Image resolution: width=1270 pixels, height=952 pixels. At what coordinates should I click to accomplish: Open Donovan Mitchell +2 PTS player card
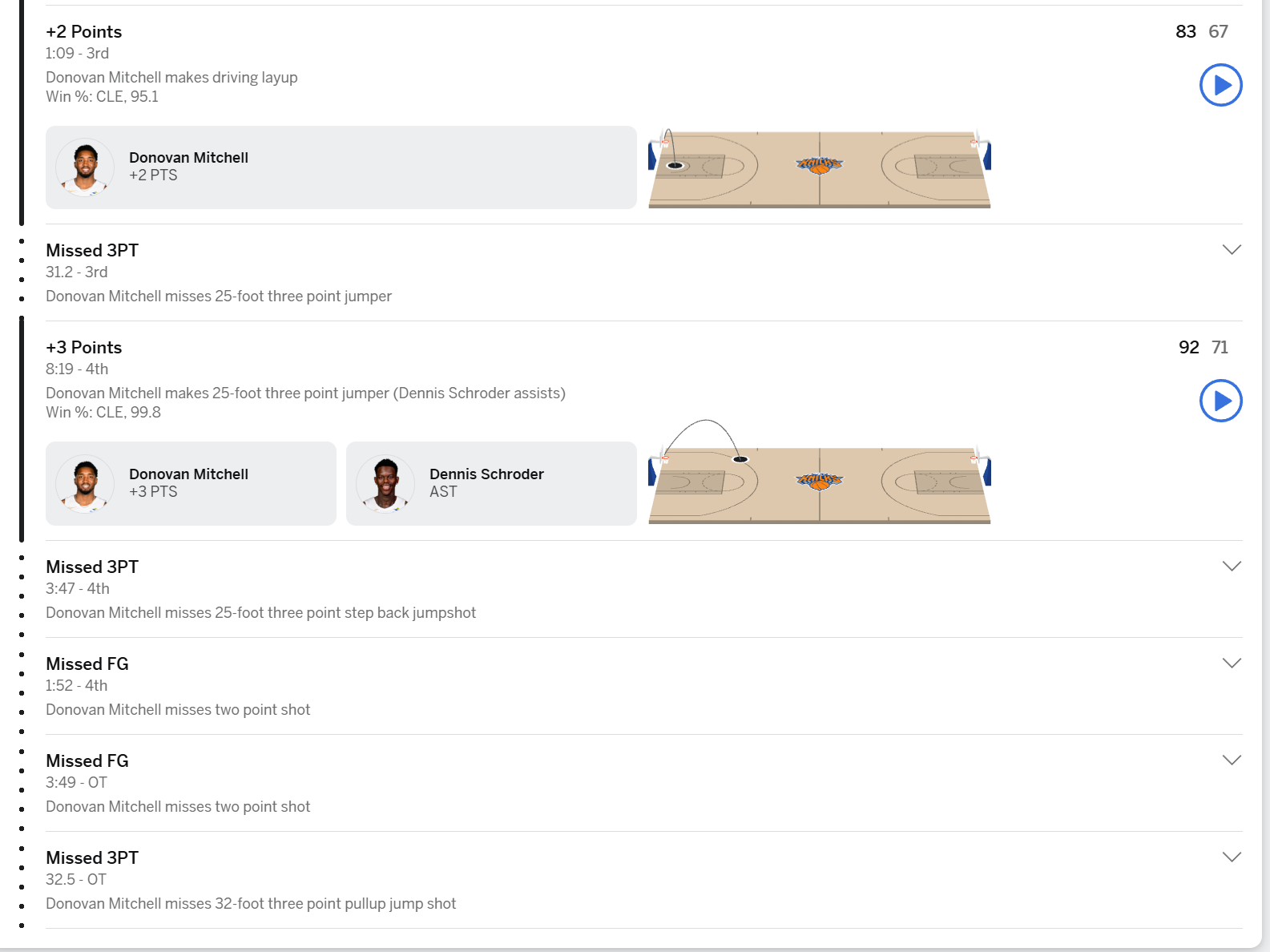click(x=341, y=167)
